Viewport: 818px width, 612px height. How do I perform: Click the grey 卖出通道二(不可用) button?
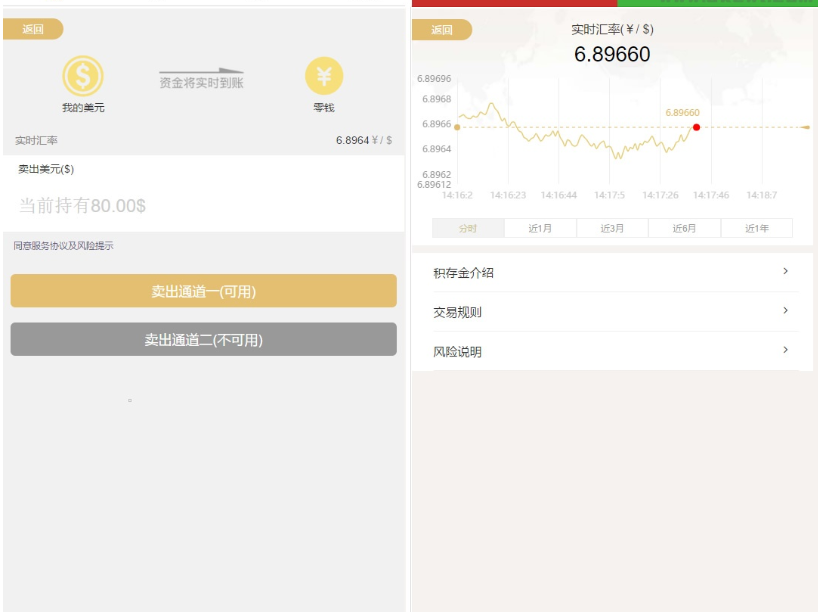[204, 340]
